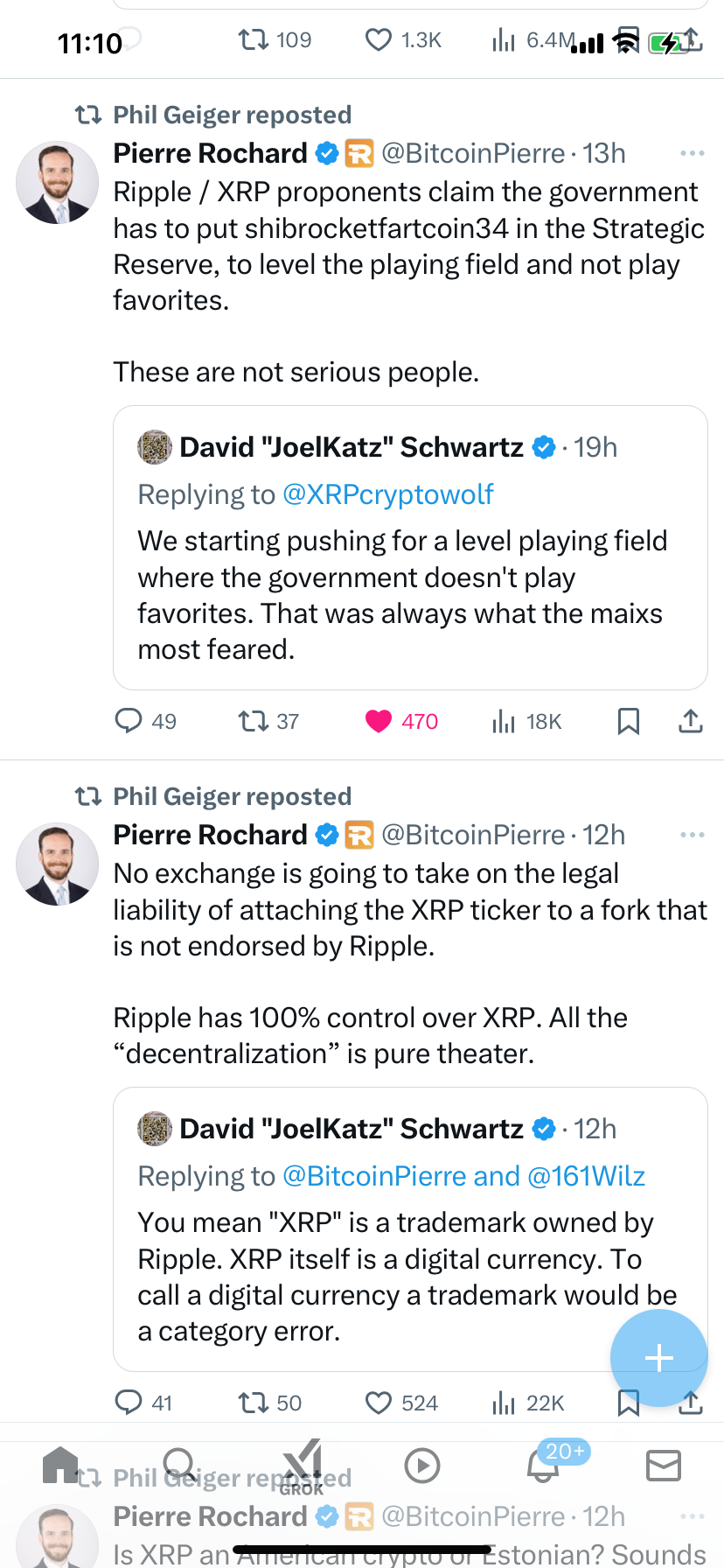This screenshot has height=1568, width=724.
Task: Open replies on the 41-comment post
Action: click(129, 1403)
